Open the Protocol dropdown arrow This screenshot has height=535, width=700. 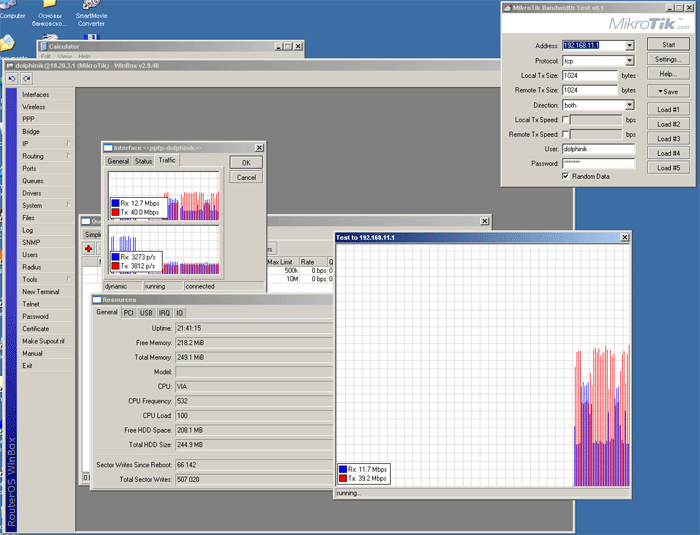[x=629, y=61]
